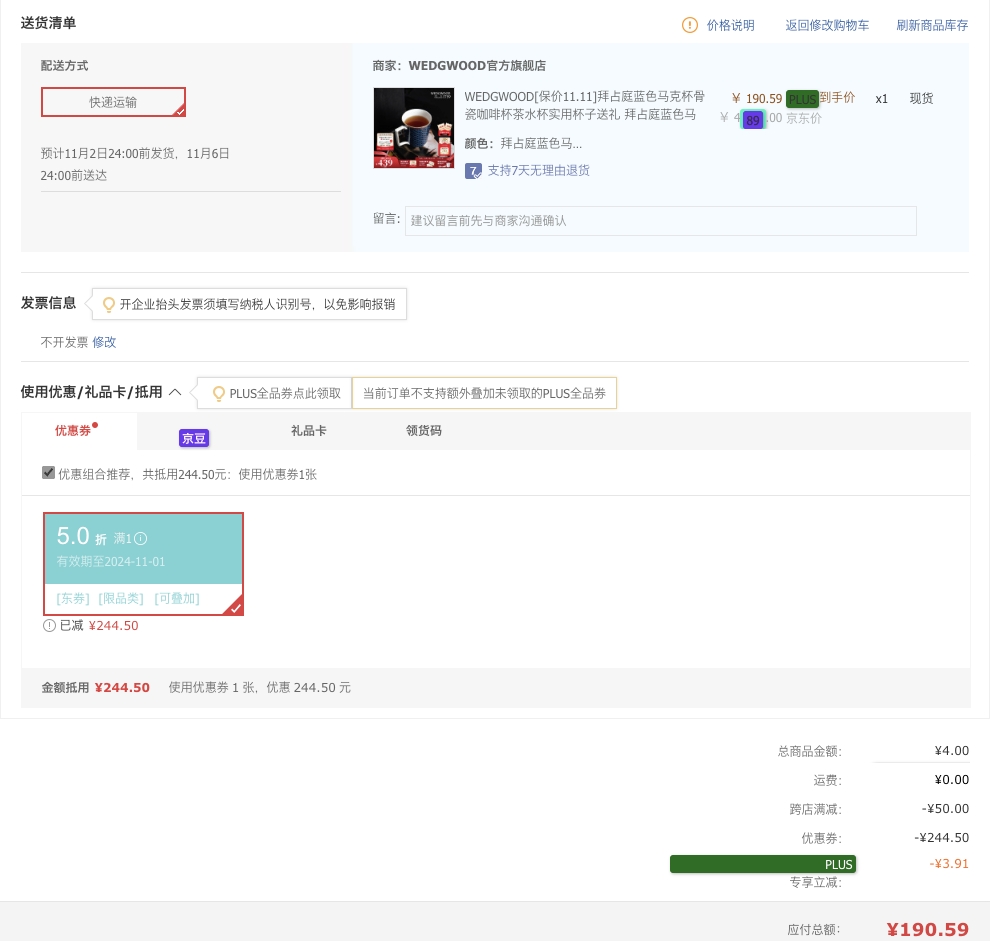Click the coupon tags 东券 限品类 可叠加
Viewport: 991px width, 941px height.
[128, 598]
